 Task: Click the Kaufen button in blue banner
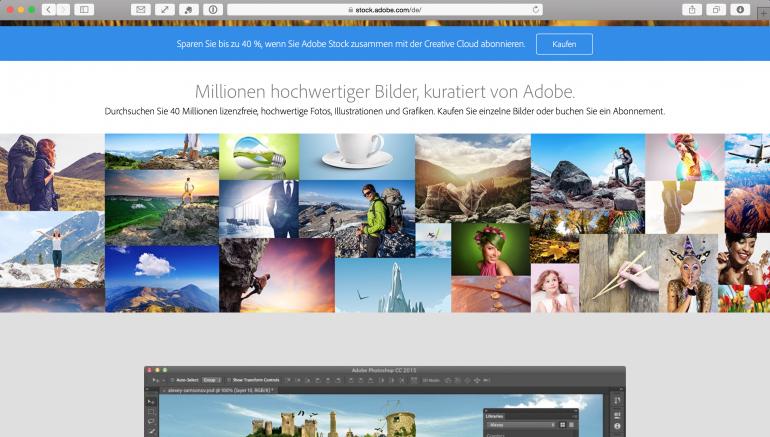coord(564,44)
